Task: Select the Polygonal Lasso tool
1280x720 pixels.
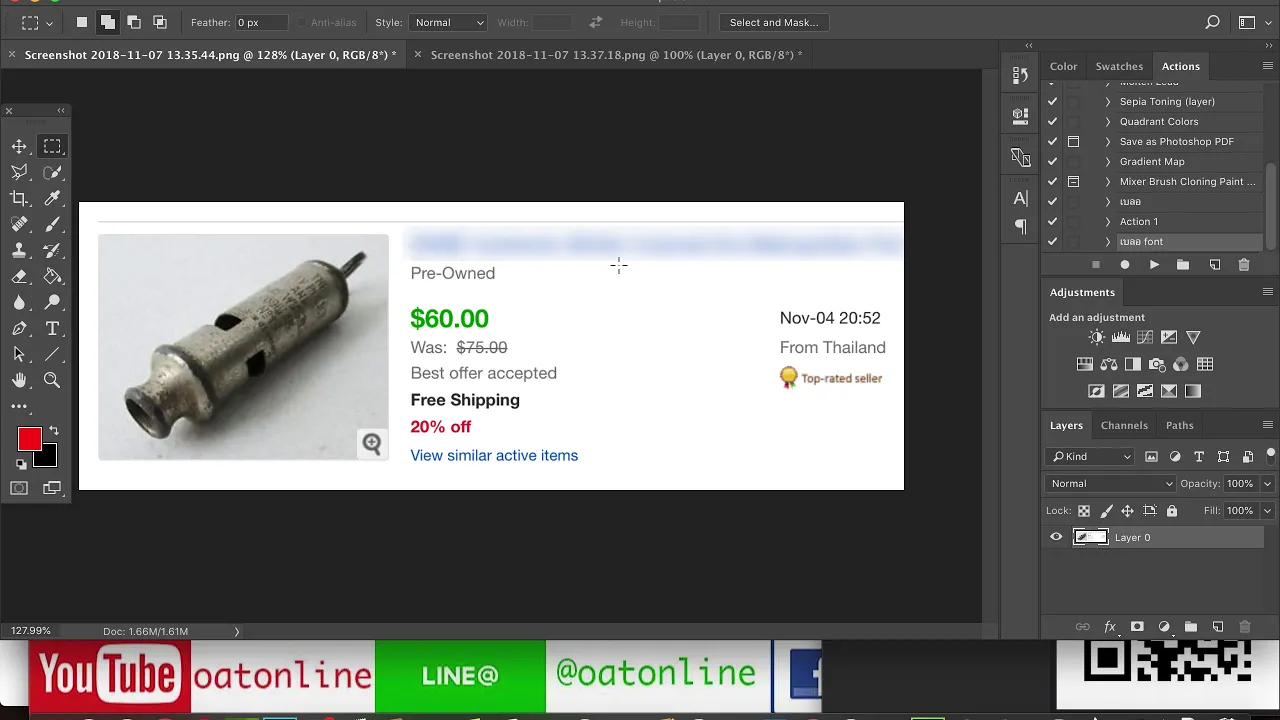Action: point(19,173)
